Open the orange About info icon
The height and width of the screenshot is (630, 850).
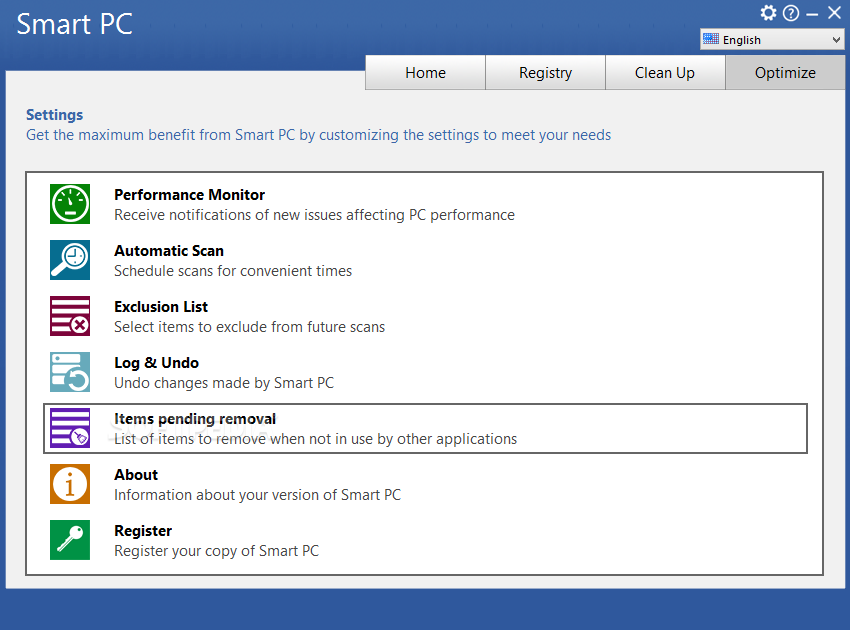point(70,484)
